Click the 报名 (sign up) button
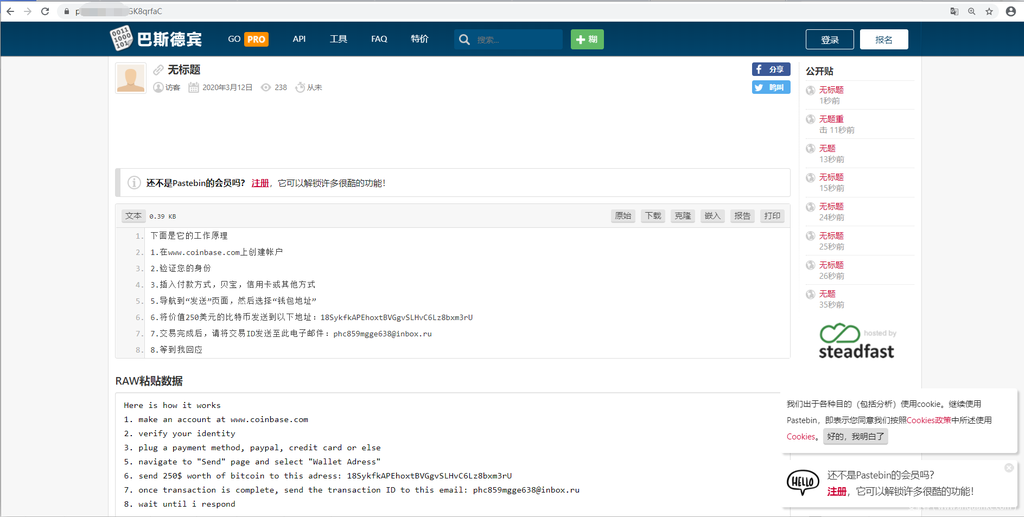This screenshot has height=517, width=1024. click(x=884, y=40)
